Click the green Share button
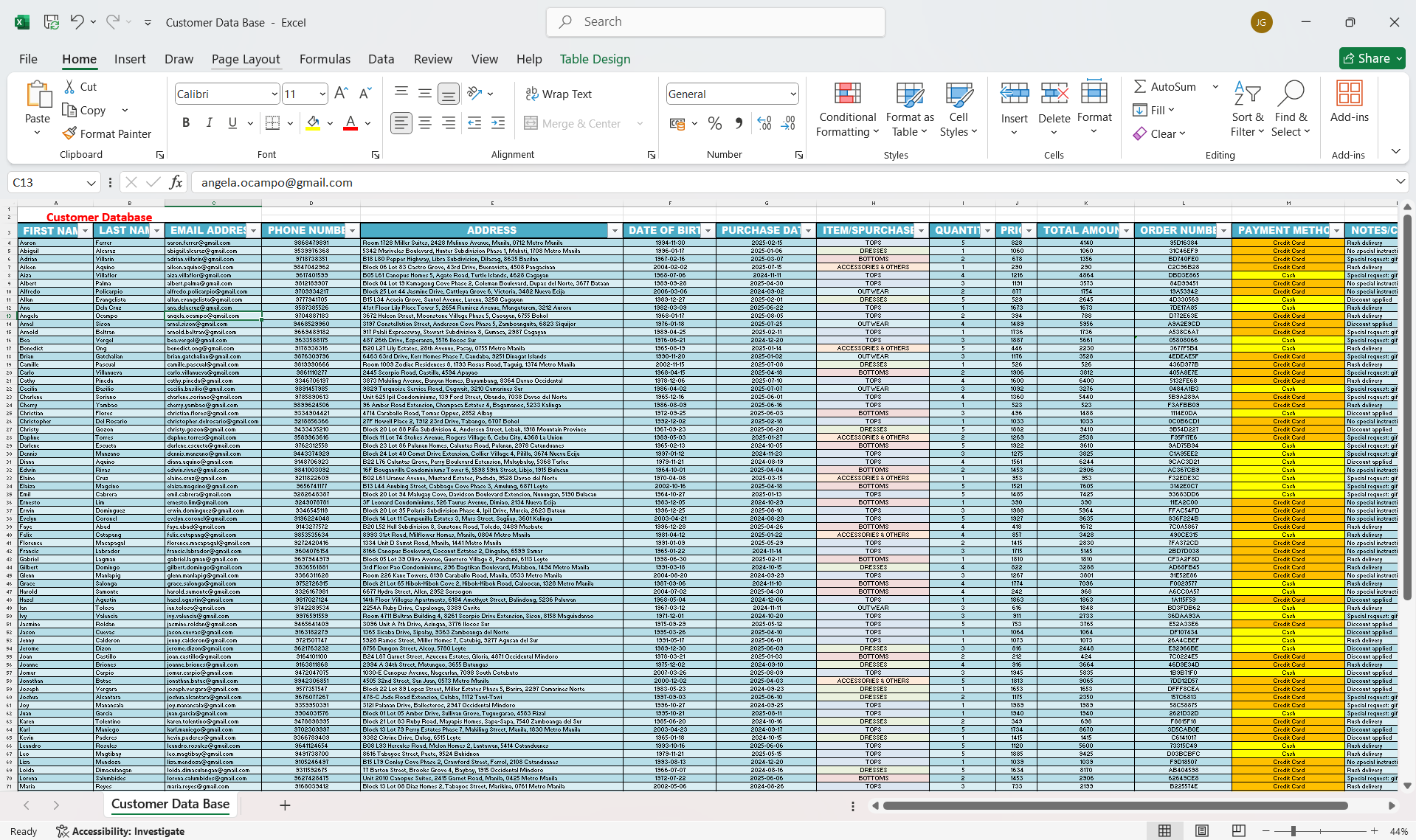The image size is (1416, 840). click(1371, 58)
